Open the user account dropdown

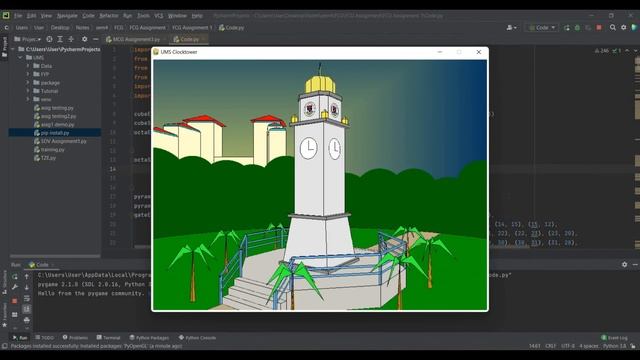coord(511,27)
